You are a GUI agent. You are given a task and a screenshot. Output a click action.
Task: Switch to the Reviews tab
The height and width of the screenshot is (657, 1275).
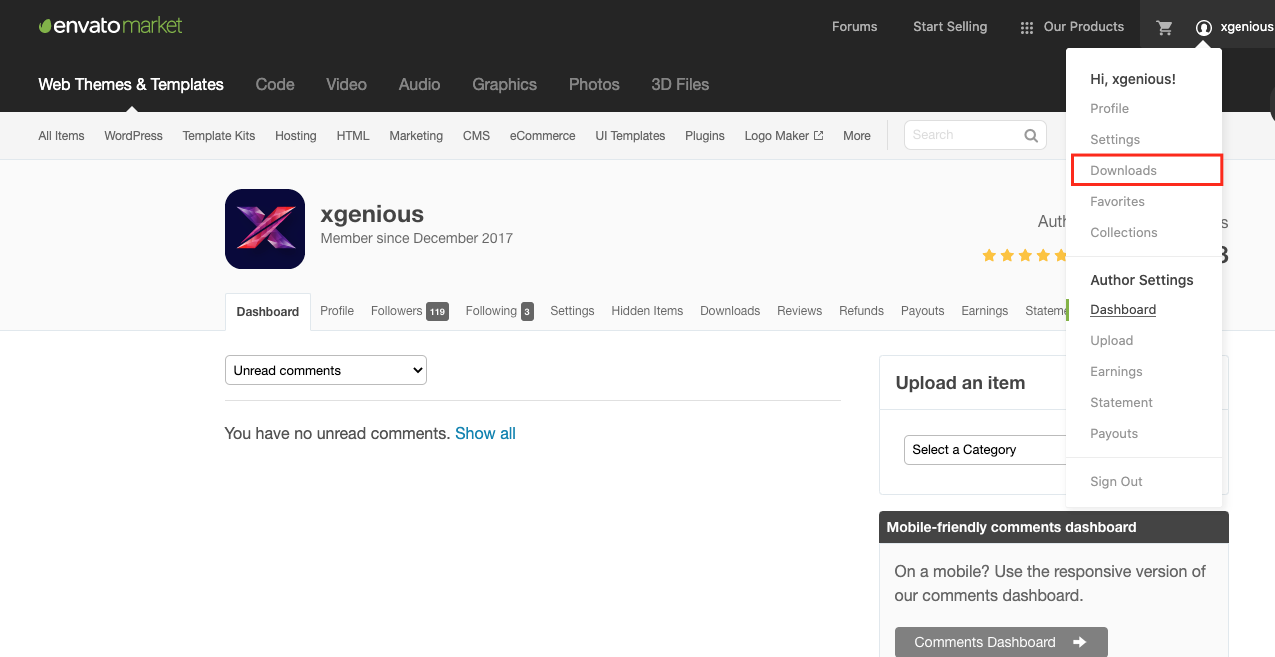click(799, 311)
